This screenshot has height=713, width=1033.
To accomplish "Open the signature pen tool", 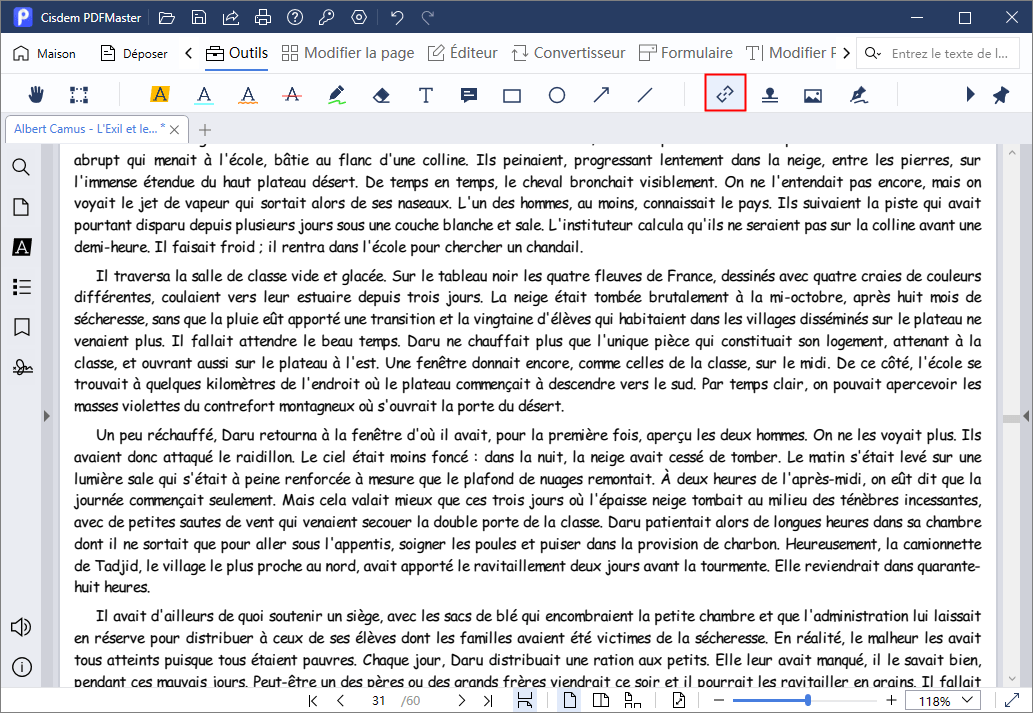I will [858, 96].
